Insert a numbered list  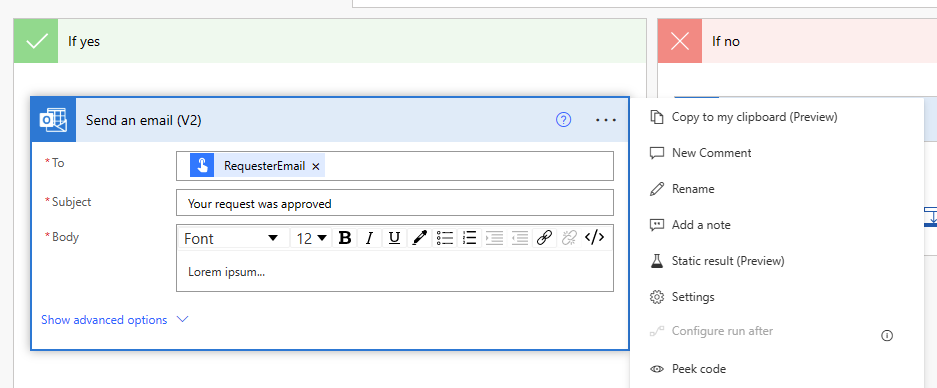(469, 238)
